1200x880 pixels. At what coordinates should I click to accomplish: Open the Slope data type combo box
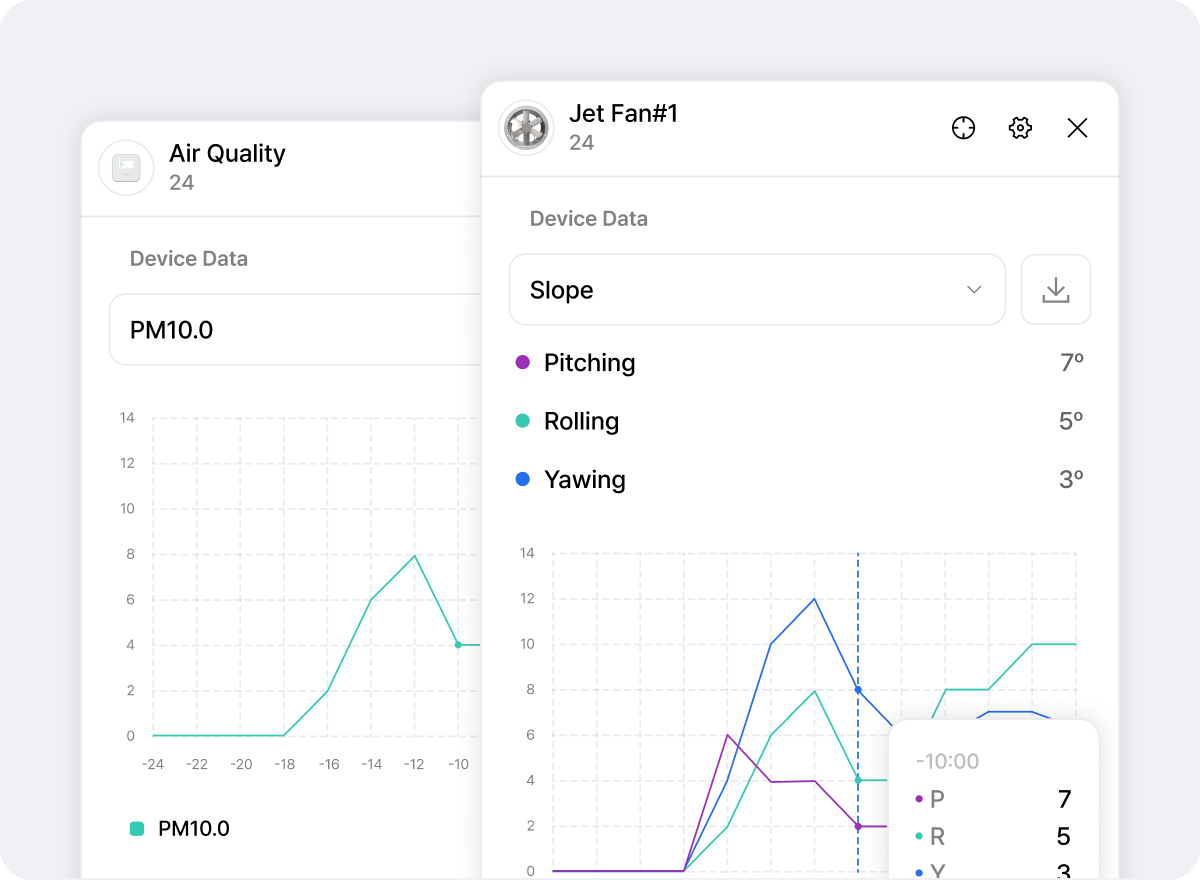(756, 290)
